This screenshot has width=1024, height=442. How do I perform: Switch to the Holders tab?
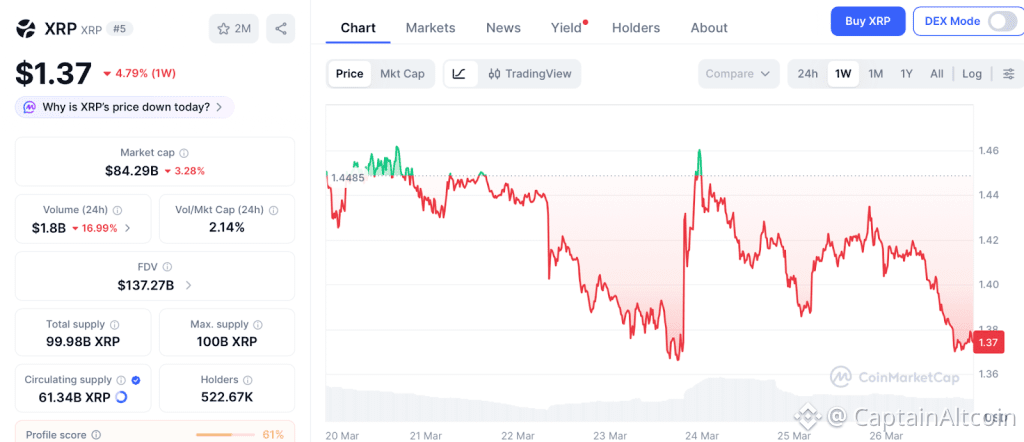(636, 28)
